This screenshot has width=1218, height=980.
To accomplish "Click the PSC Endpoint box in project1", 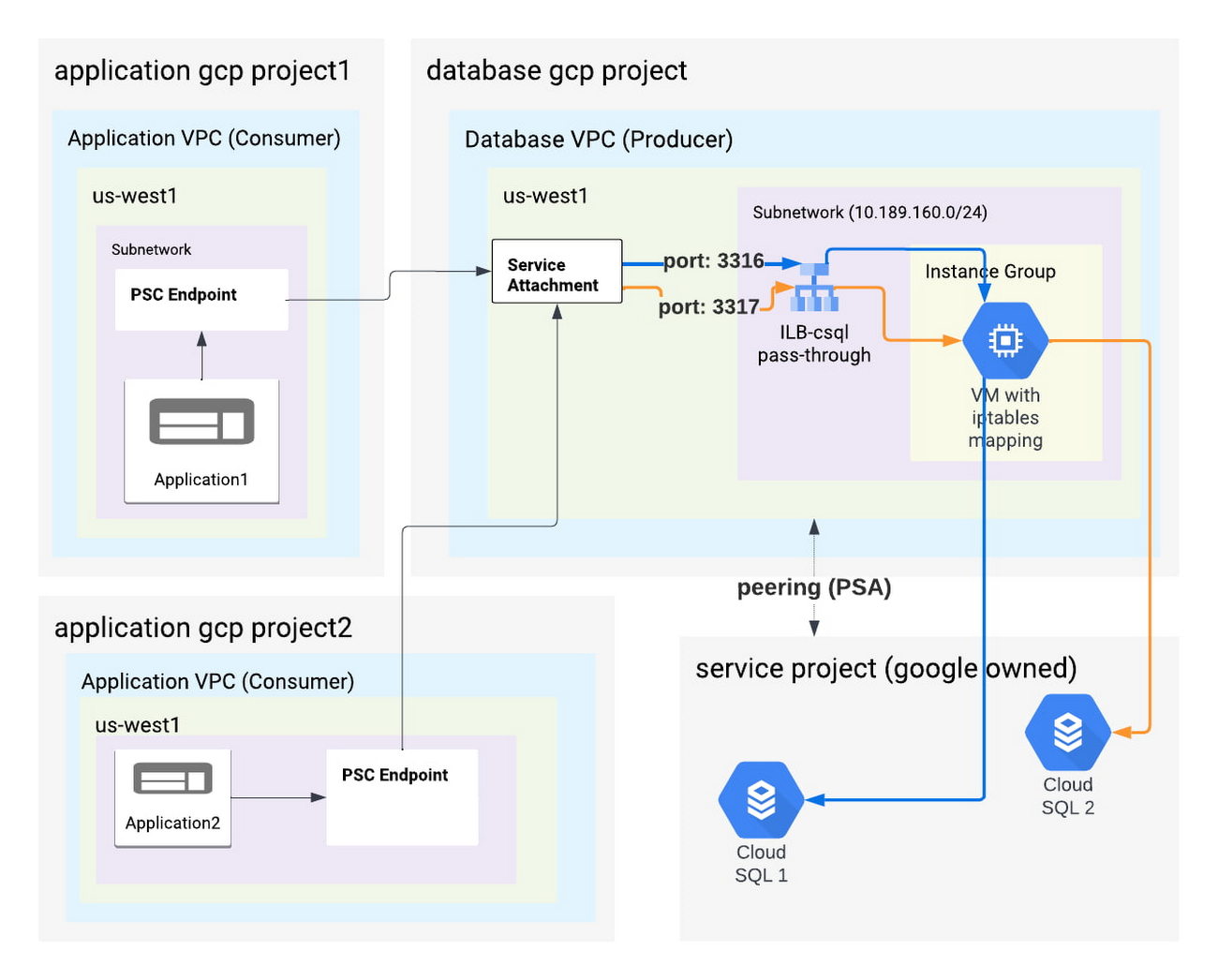I will pos(201,300).
